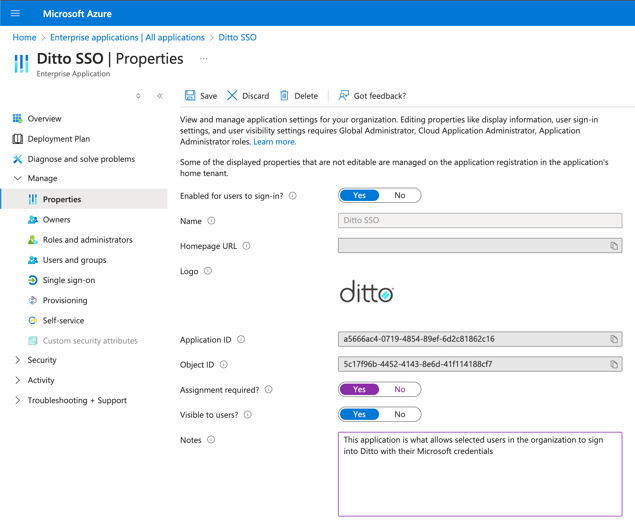Click the Overview grid icon

pyautogui.click(x=17, y=118)
